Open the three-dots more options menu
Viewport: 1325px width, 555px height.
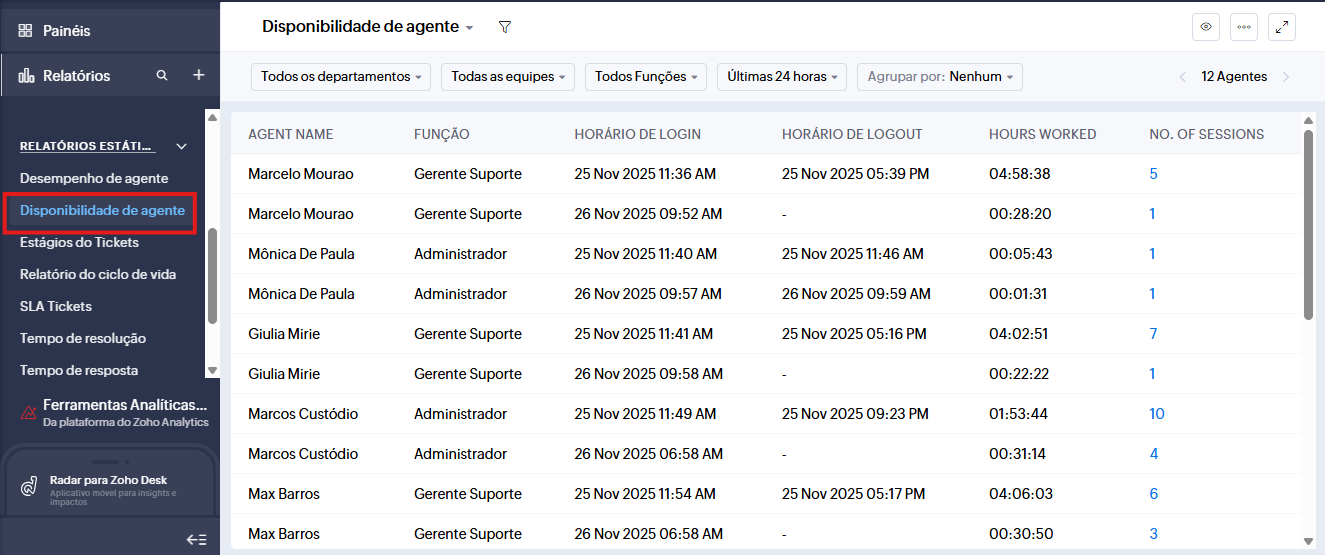click(x=1244, y=27)
